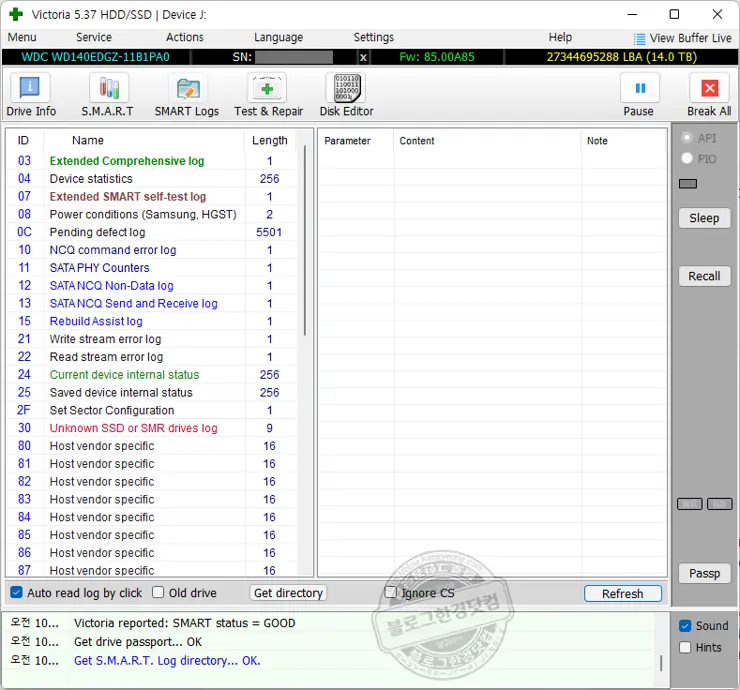
Task: Open the Drive Info panel
Action: 31,96
